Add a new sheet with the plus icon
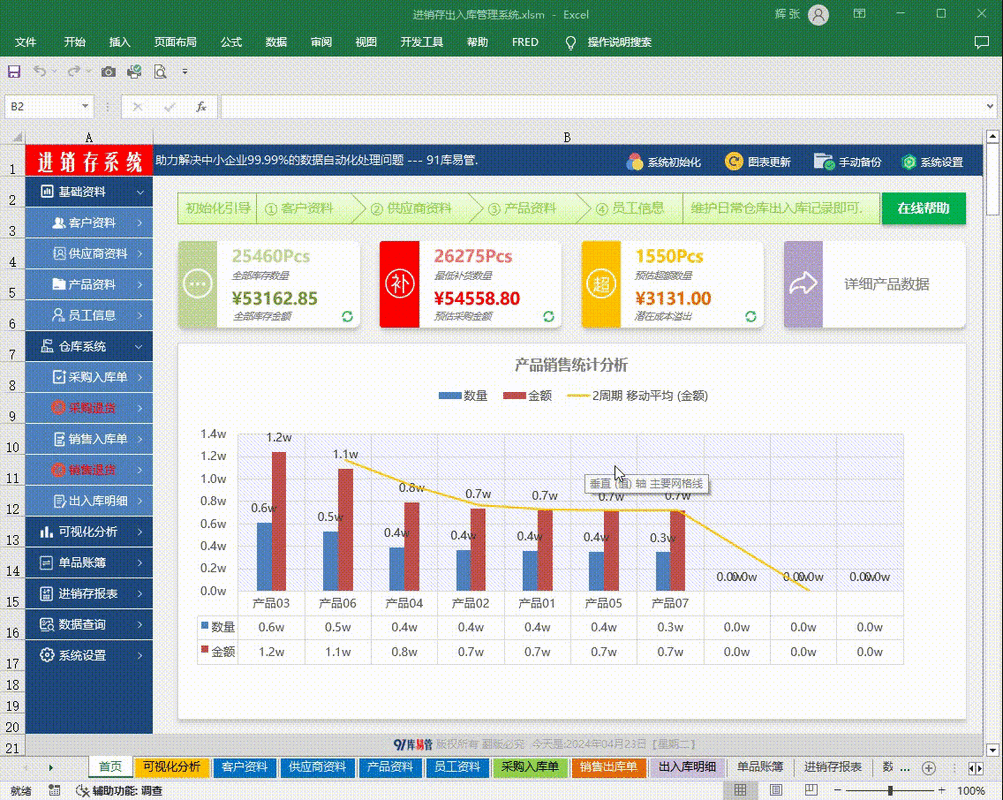 pos(929,768)
